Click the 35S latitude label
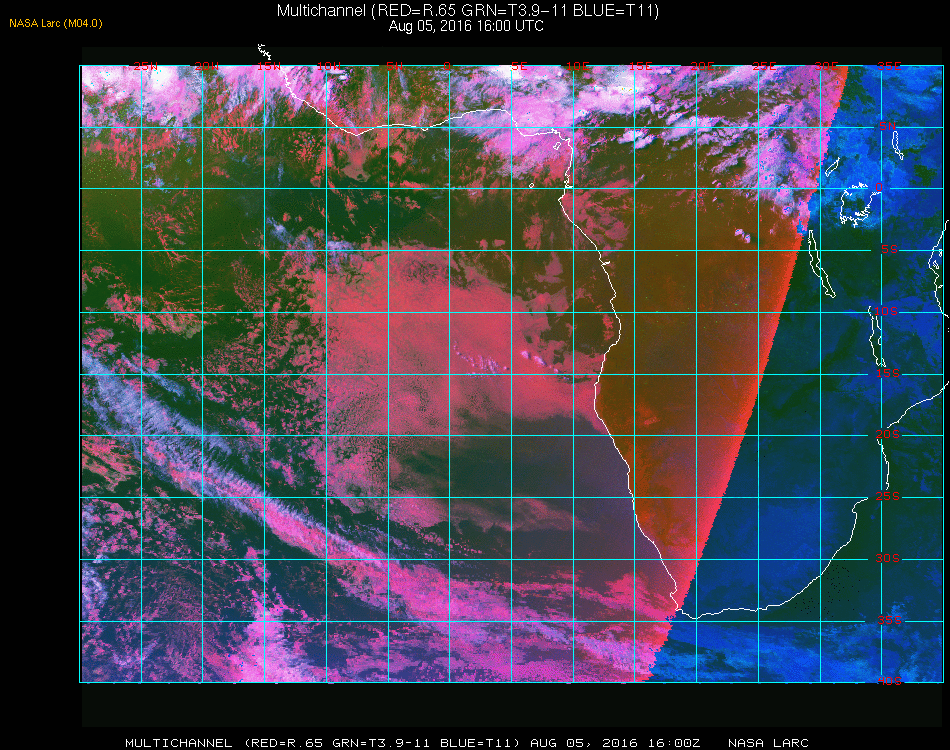 (x=889, y=620)
